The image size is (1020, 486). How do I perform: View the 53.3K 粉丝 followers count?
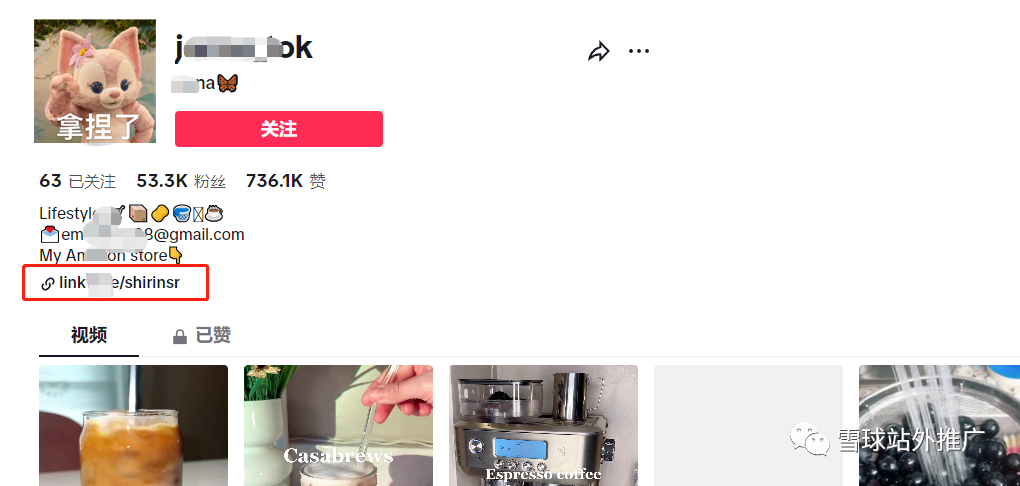point(181,181)
